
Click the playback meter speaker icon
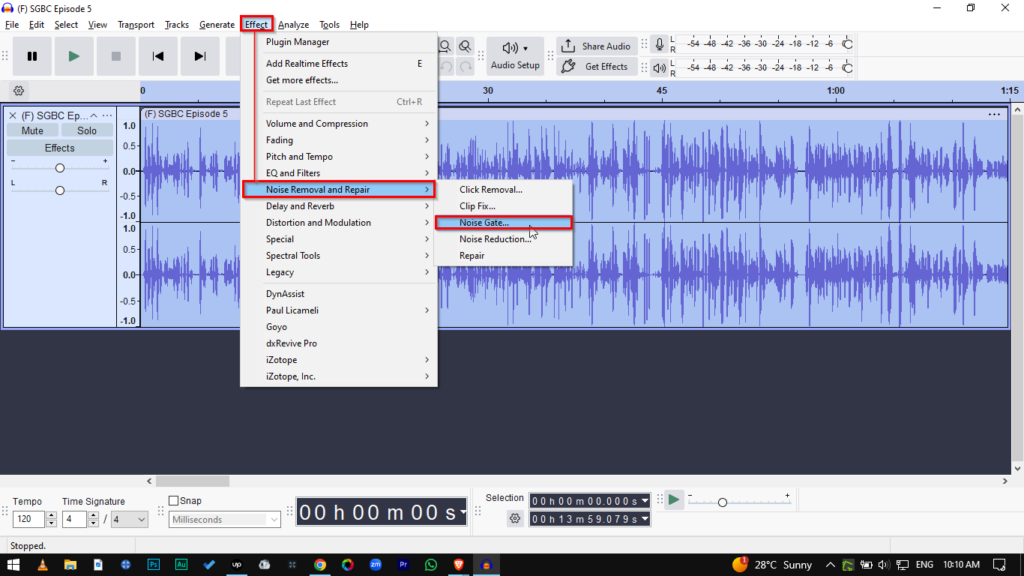tap(659, 68)
